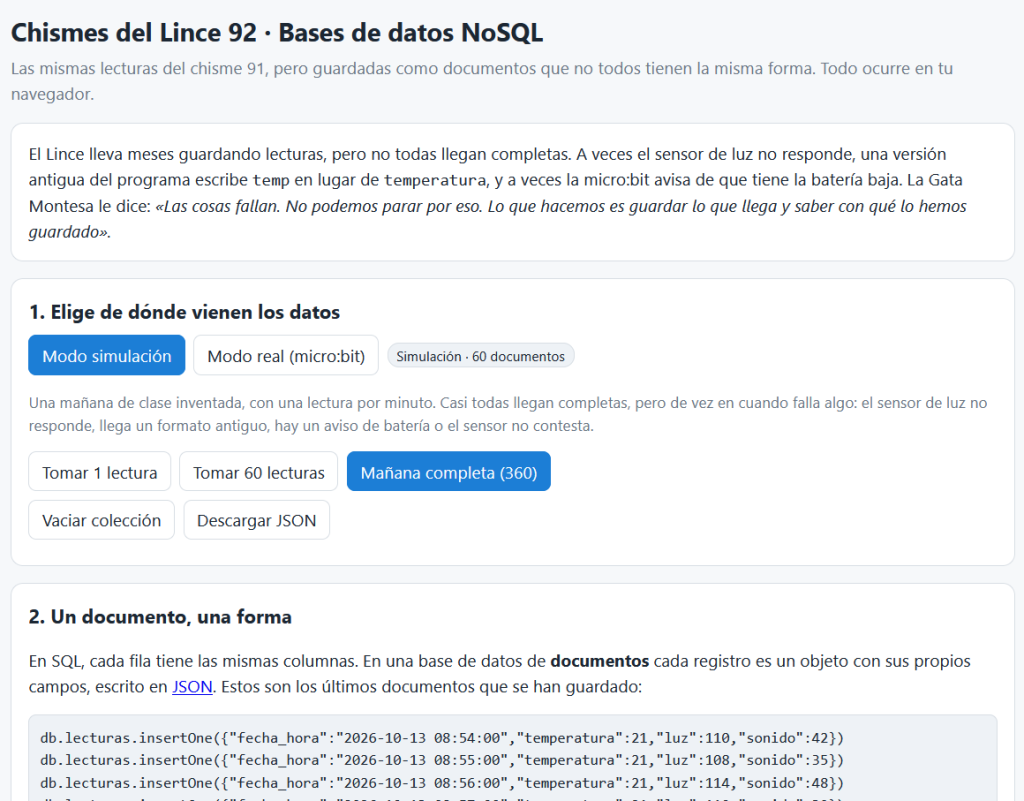
Task: Click heading 1. Elige de dónde vienen los datos
Action: [x=184, y=312]
